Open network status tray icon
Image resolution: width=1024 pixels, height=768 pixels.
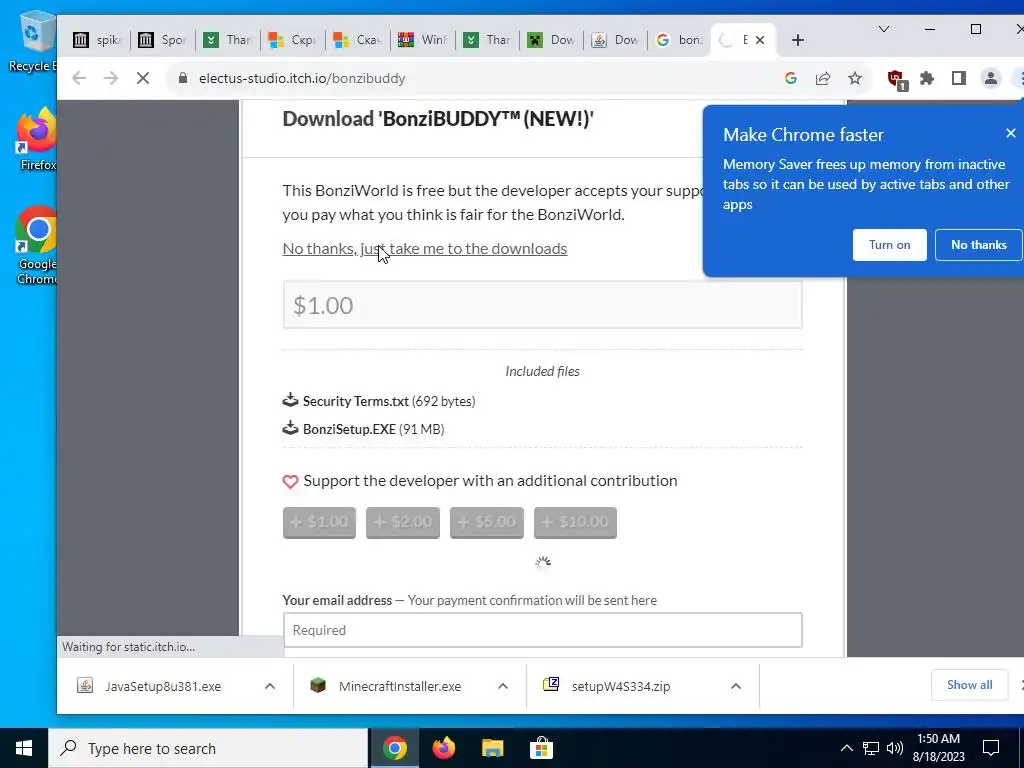point(871,748)
